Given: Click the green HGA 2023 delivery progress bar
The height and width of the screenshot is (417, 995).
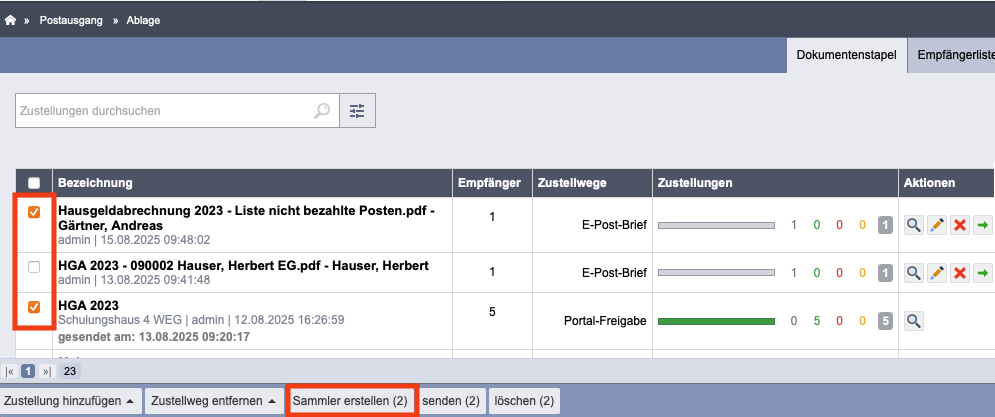Looking at the screenshot, I should (716, 321).
